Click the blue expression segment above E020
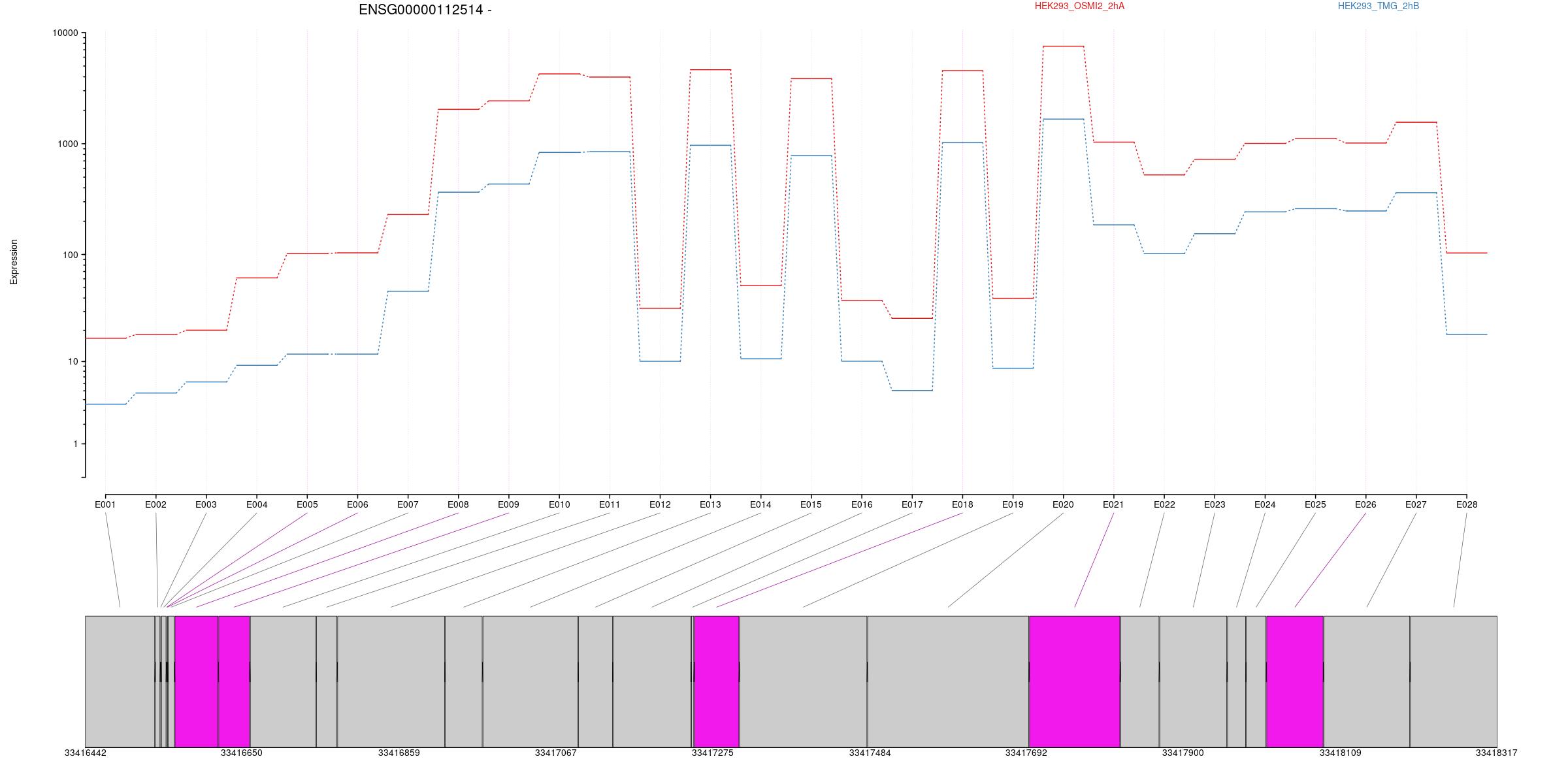The image size is (1568, 784). (x=1063, y=119)
